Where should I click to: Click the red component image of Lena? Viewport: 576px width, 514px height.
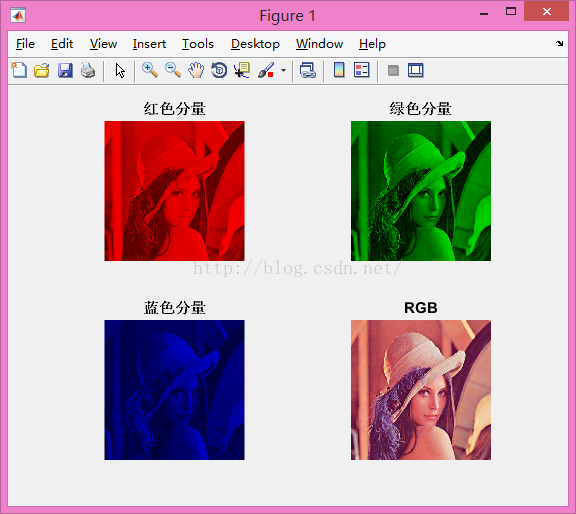click(x=174, y=191)
